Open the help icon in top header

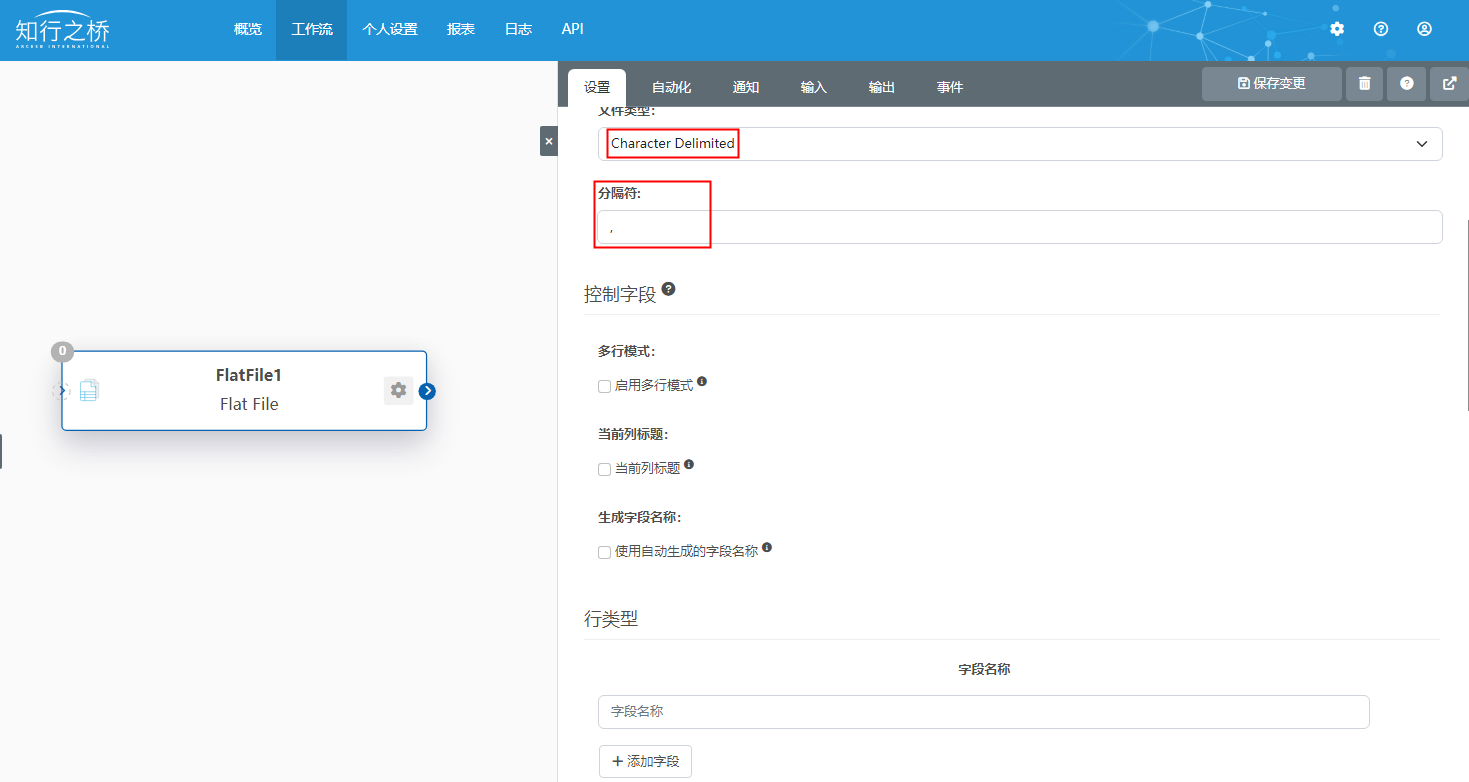(x=1381, y=29)
